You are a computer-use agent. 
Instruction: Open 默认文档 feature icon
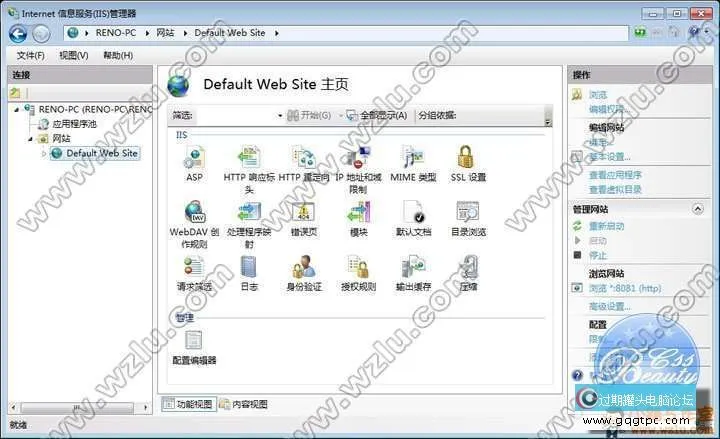pyautogui.click(x=413, y=212)
